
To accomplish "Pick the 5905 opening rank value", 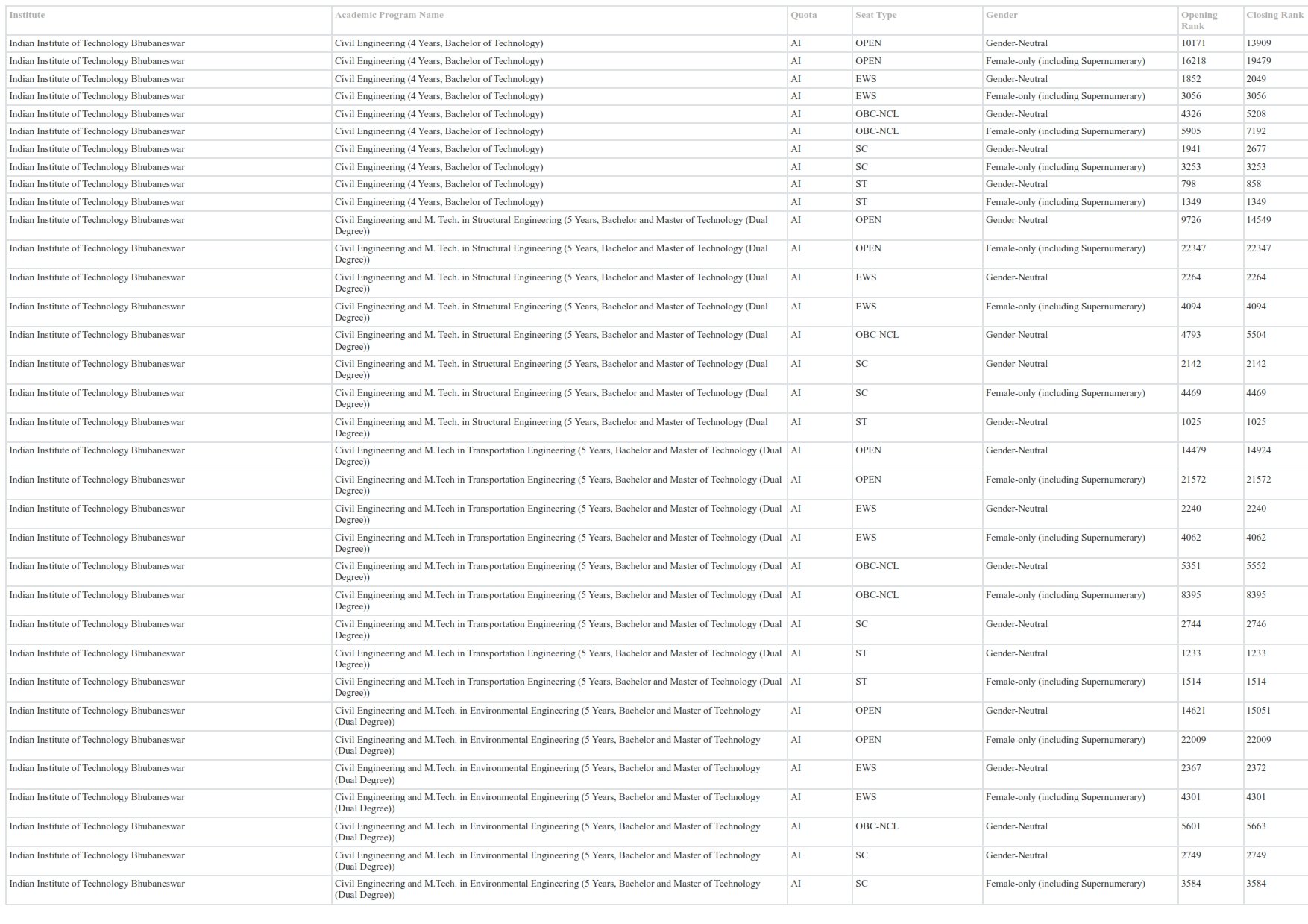I will pos(1191,131).
